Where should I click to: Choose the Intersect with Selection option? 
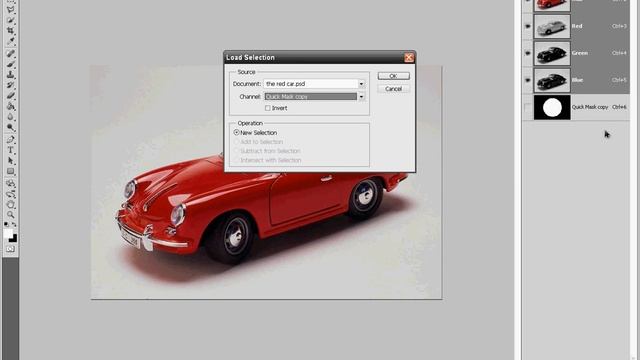point(236,160)
